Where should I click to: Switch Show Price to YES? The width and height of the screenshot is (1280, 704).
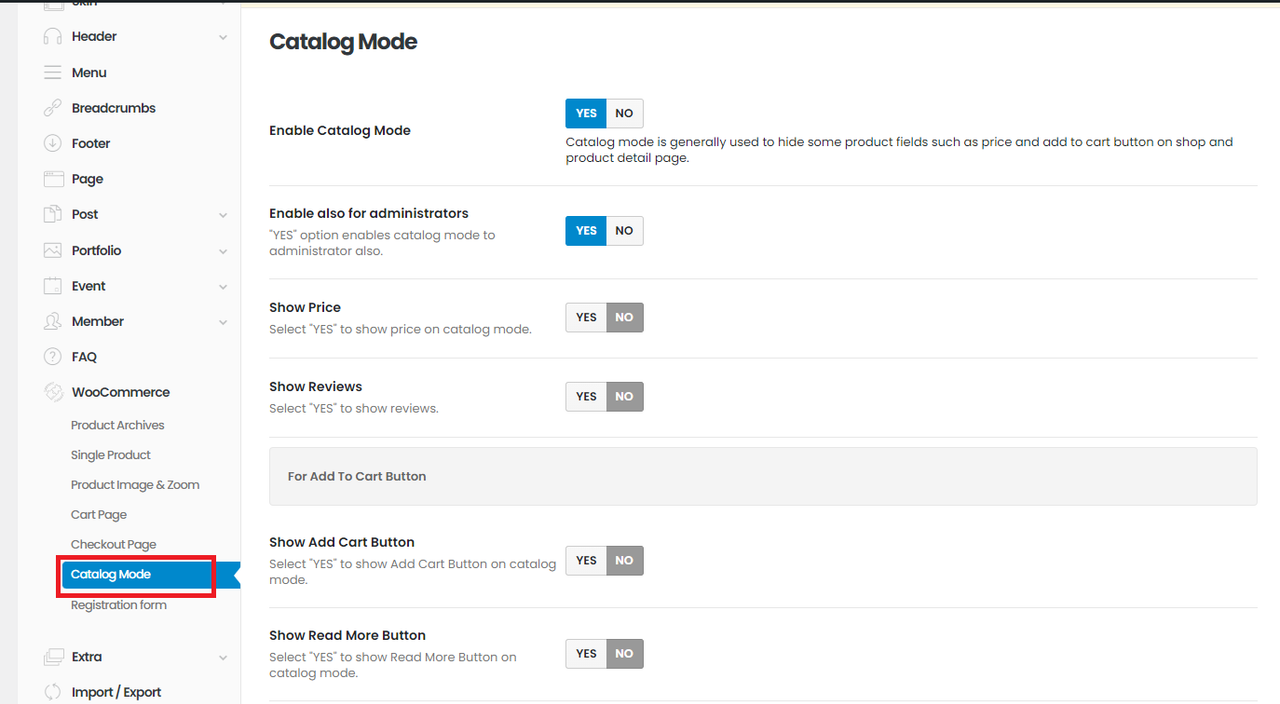click(586, 318)
